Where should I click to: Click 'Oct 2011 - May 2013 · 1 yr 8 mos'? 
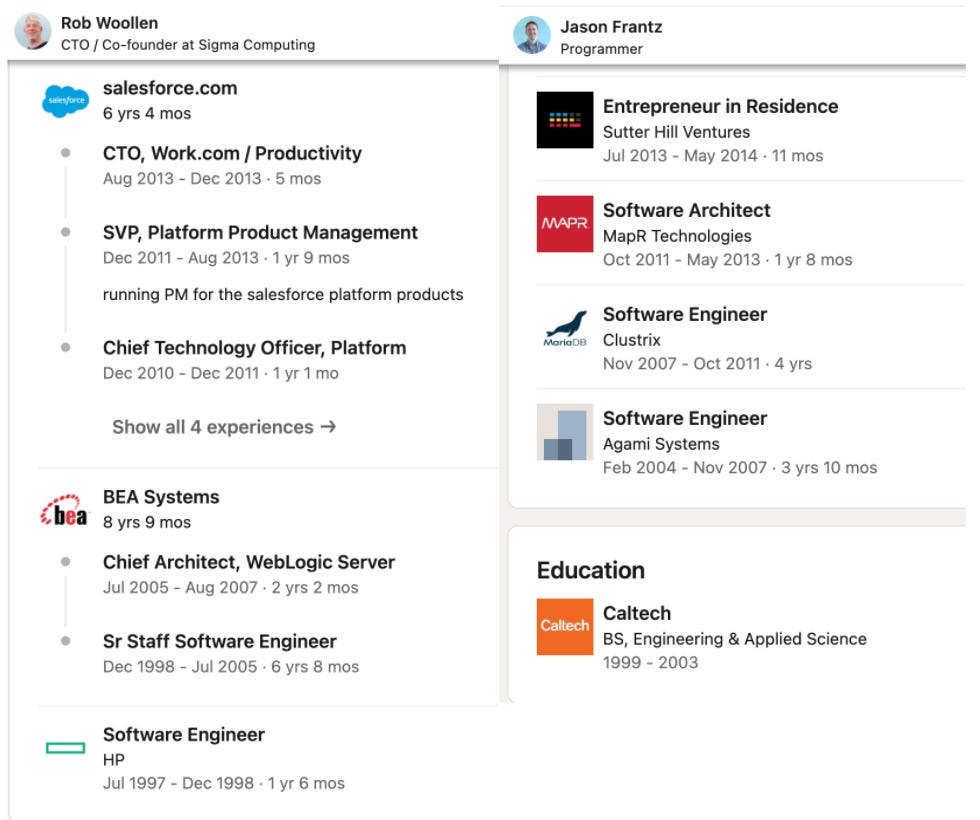click(728, 259)
